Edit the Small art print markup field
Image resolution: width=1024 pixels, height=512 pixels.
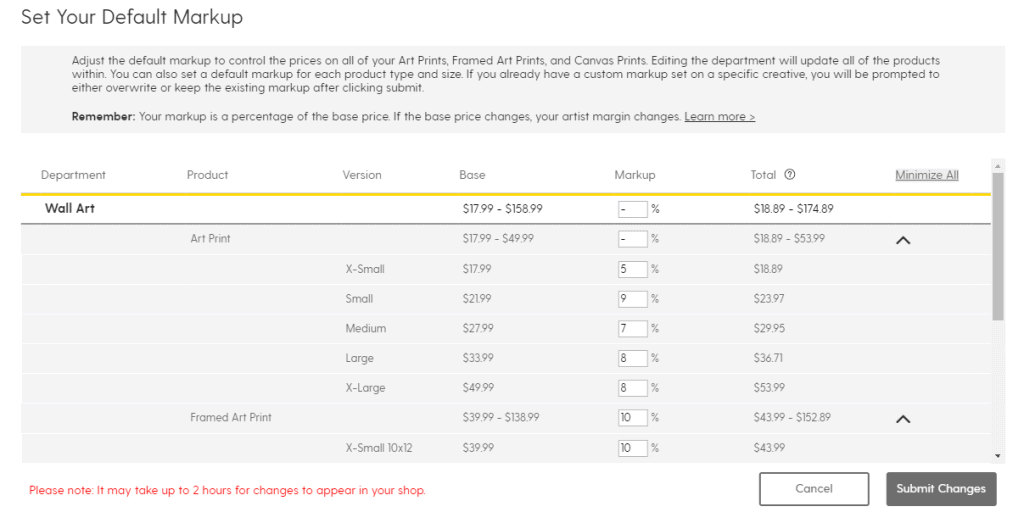coord(632,298)
